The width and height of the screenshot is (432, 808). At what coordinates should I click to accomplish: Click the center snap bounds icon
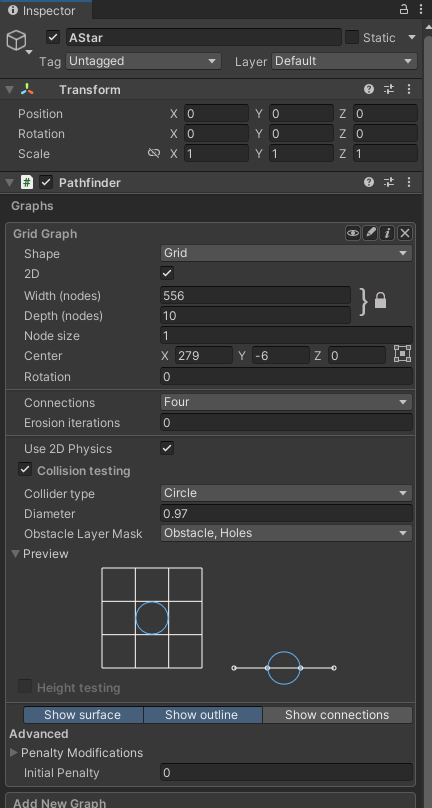click(x=402, y=354)
